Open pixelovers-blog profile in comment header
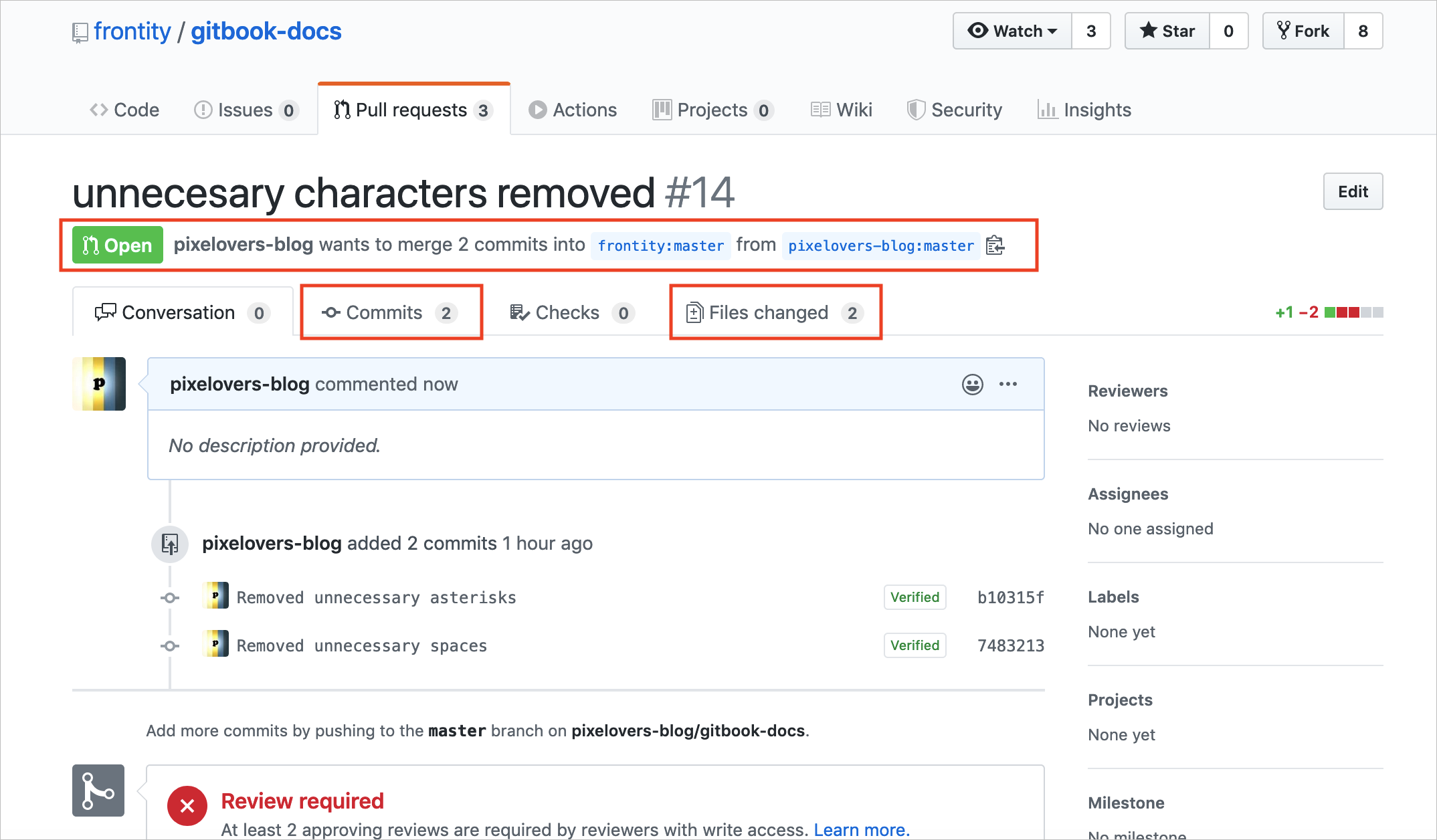The image size is (1437, 840). tap(239, 384)
